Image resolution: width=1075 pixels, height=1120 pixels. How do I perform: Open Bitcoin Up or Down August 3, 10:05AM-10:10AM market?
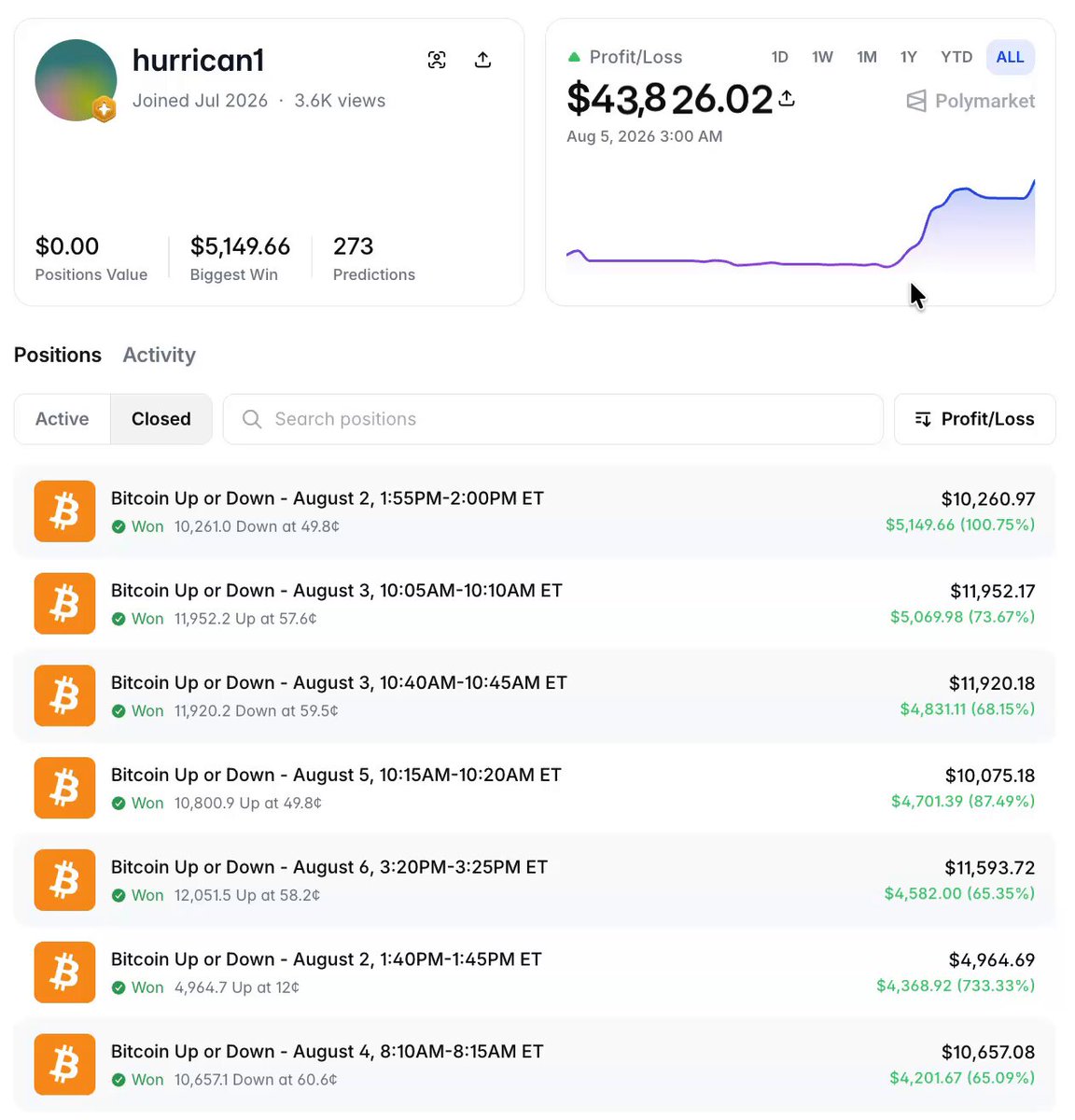click(x=535, y=604)
